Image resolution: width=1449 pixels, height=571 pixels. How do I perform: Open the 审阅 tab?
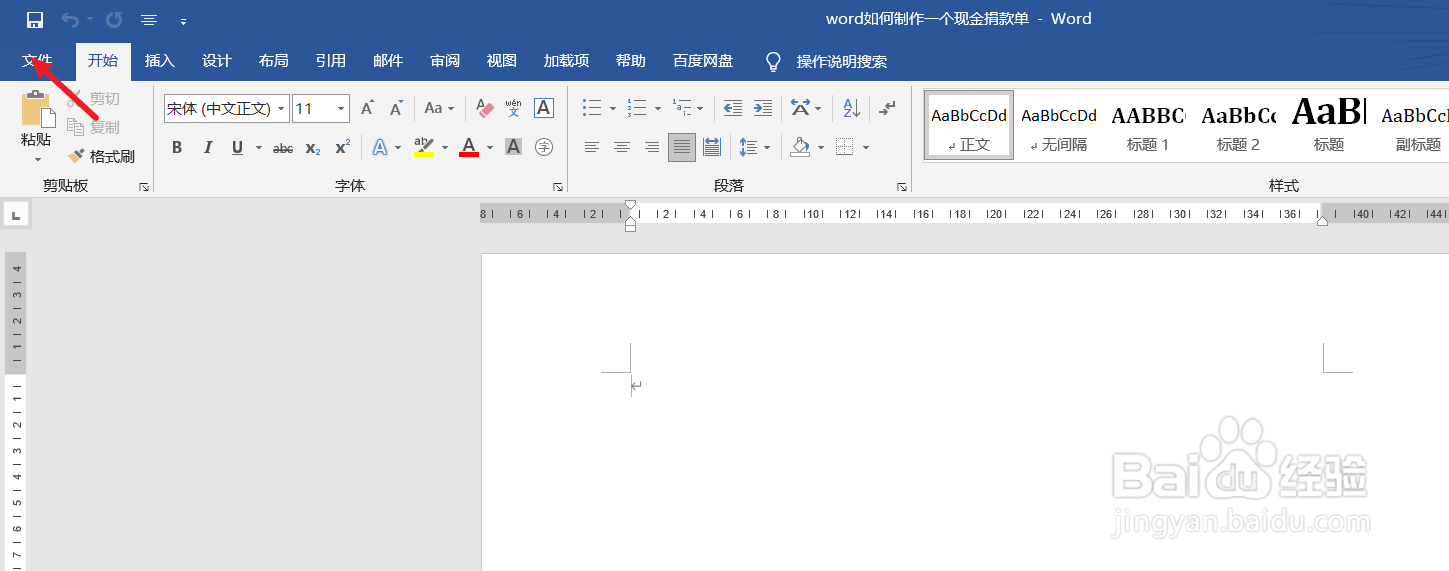tap(445, 61)
